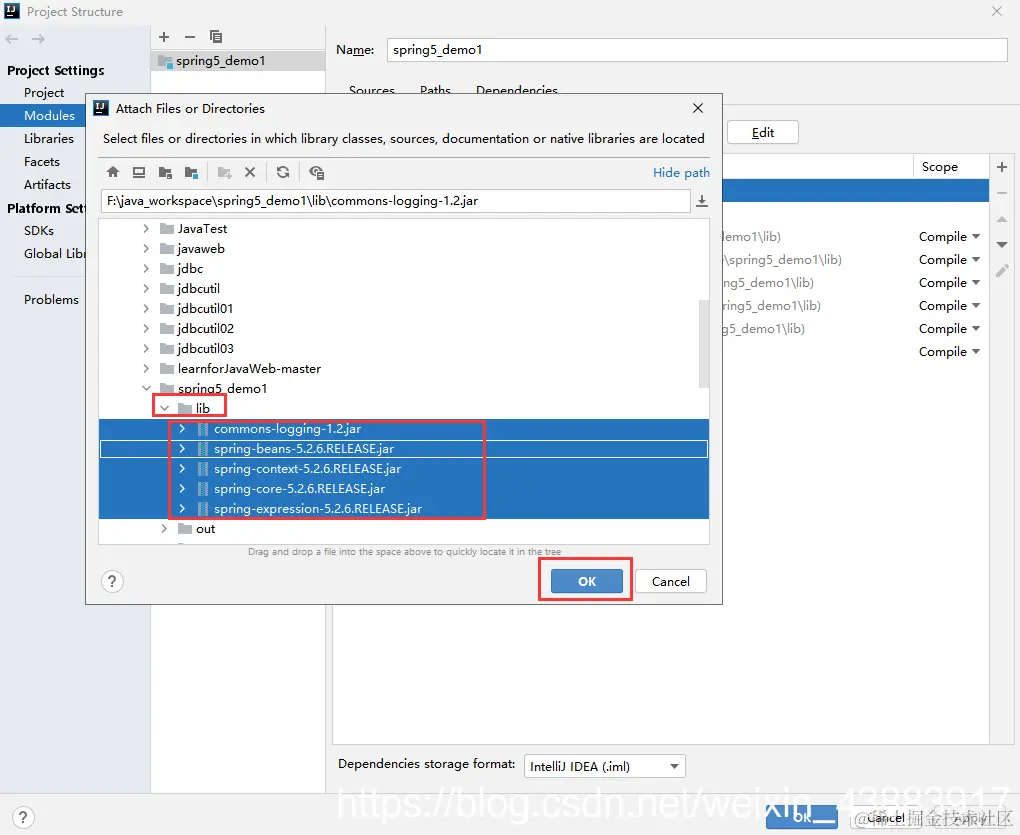Viewport: 1020px width, 835px height.
Task: Click the Project directory icon in file chooser
Action: pyautogui.click(x=165, y=172)
